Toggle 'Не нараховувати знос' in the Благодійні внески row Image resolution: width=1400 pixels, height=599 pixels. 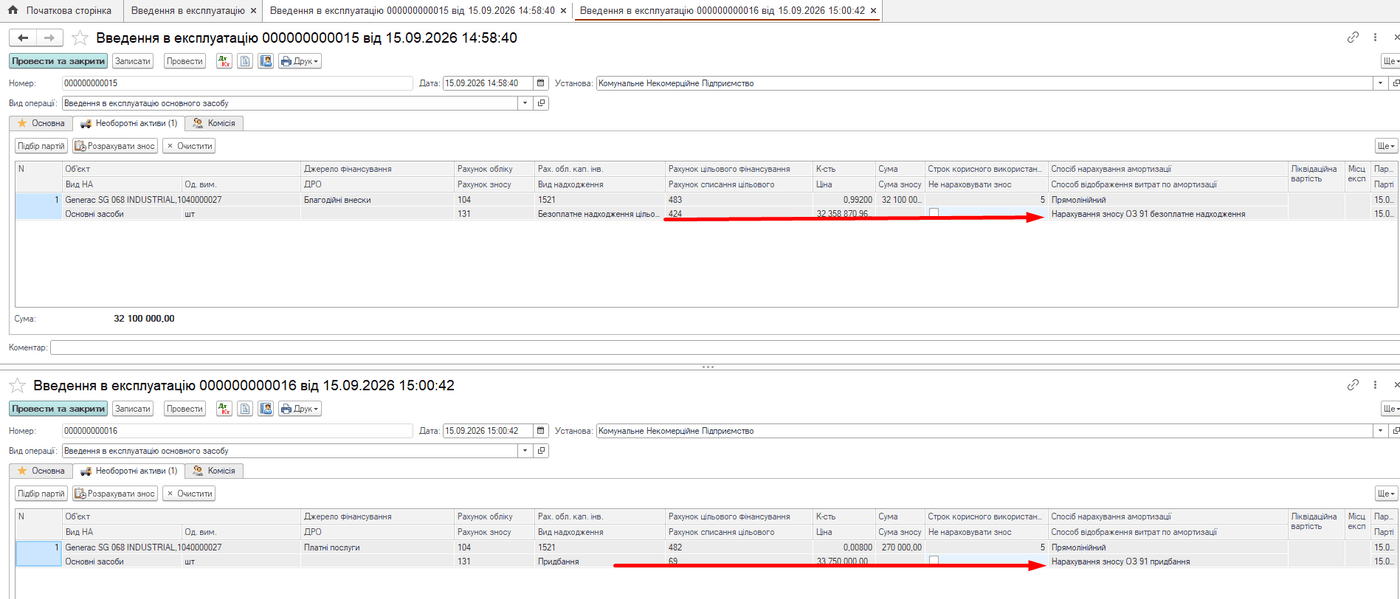(934, 213)
